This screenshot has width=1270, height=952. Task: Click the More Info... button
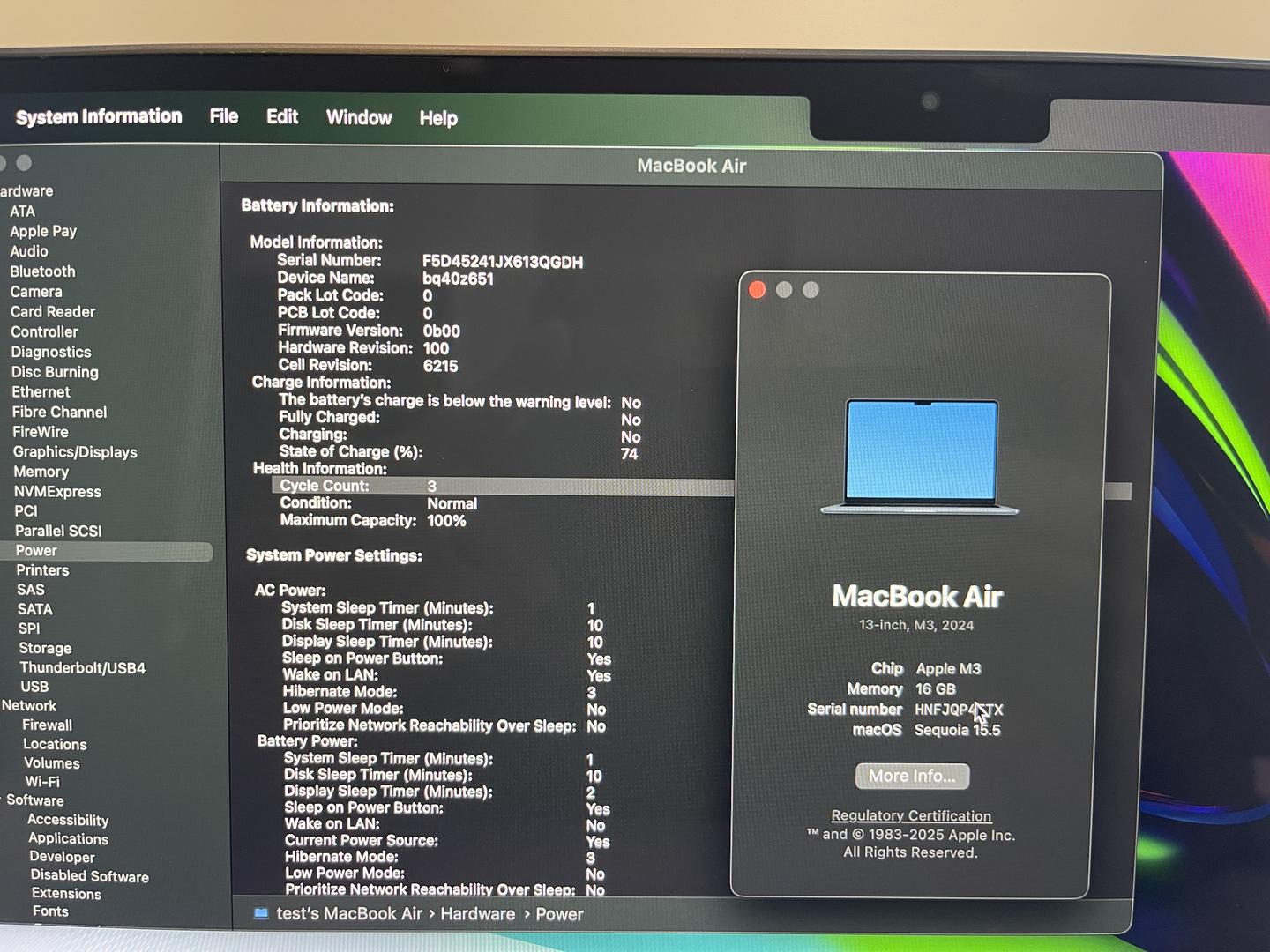(912, 776)
